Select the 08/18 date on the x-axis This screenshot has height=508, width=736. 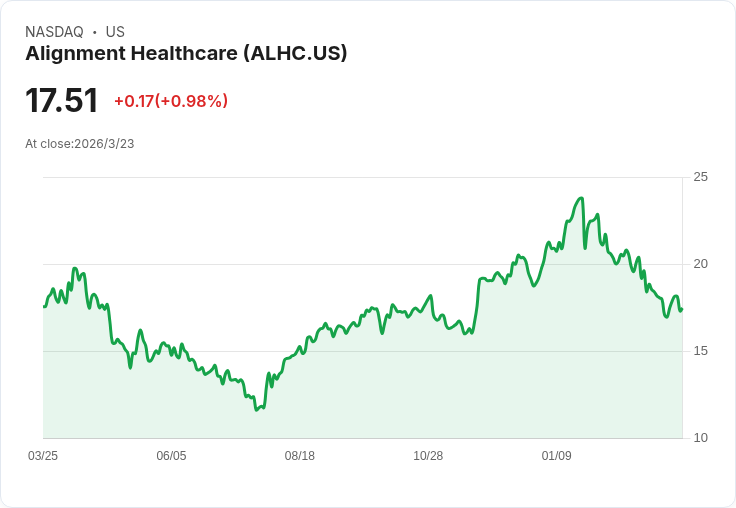click(300, 456)
